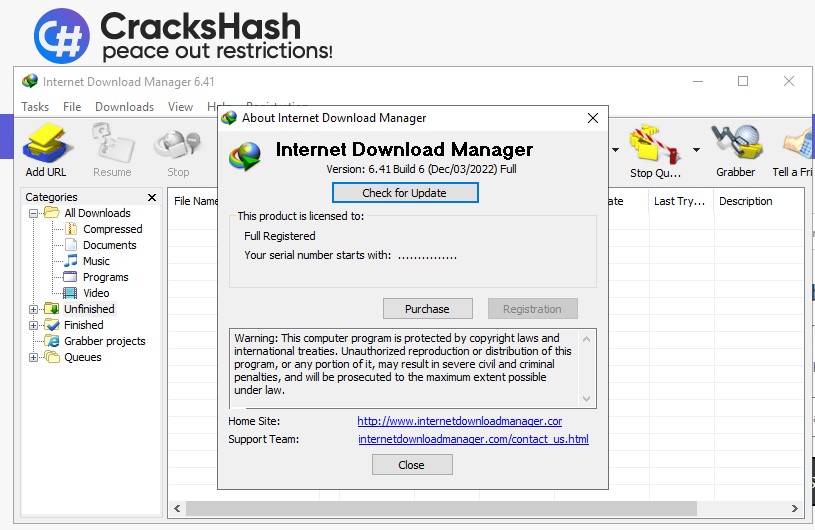
Task: Click the Check for Update button
Action: (405, 193)
